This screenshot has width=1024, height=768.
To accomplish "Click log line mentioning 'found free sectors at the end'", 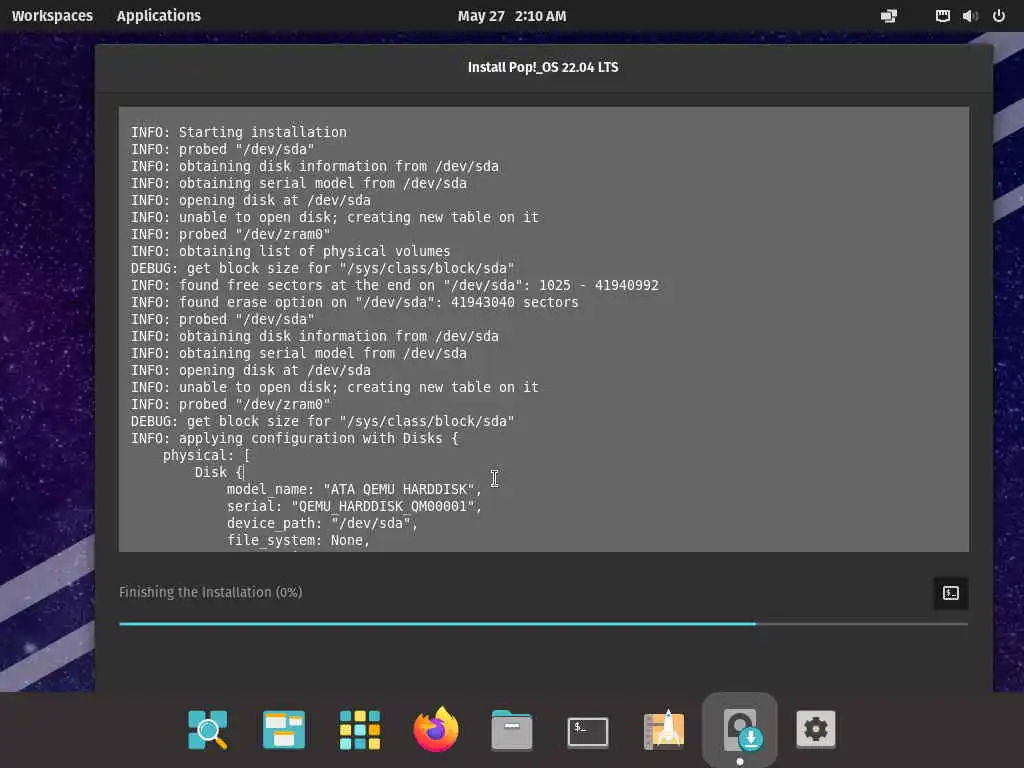I will click(x=394, y=285).
